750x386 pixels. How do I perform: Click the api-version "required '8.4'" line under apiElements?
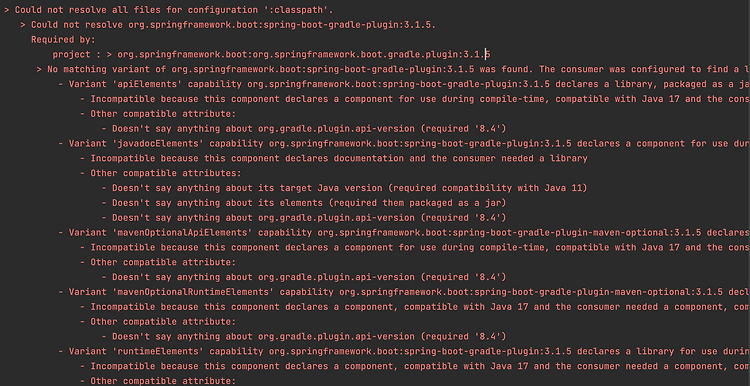[304, 128]
